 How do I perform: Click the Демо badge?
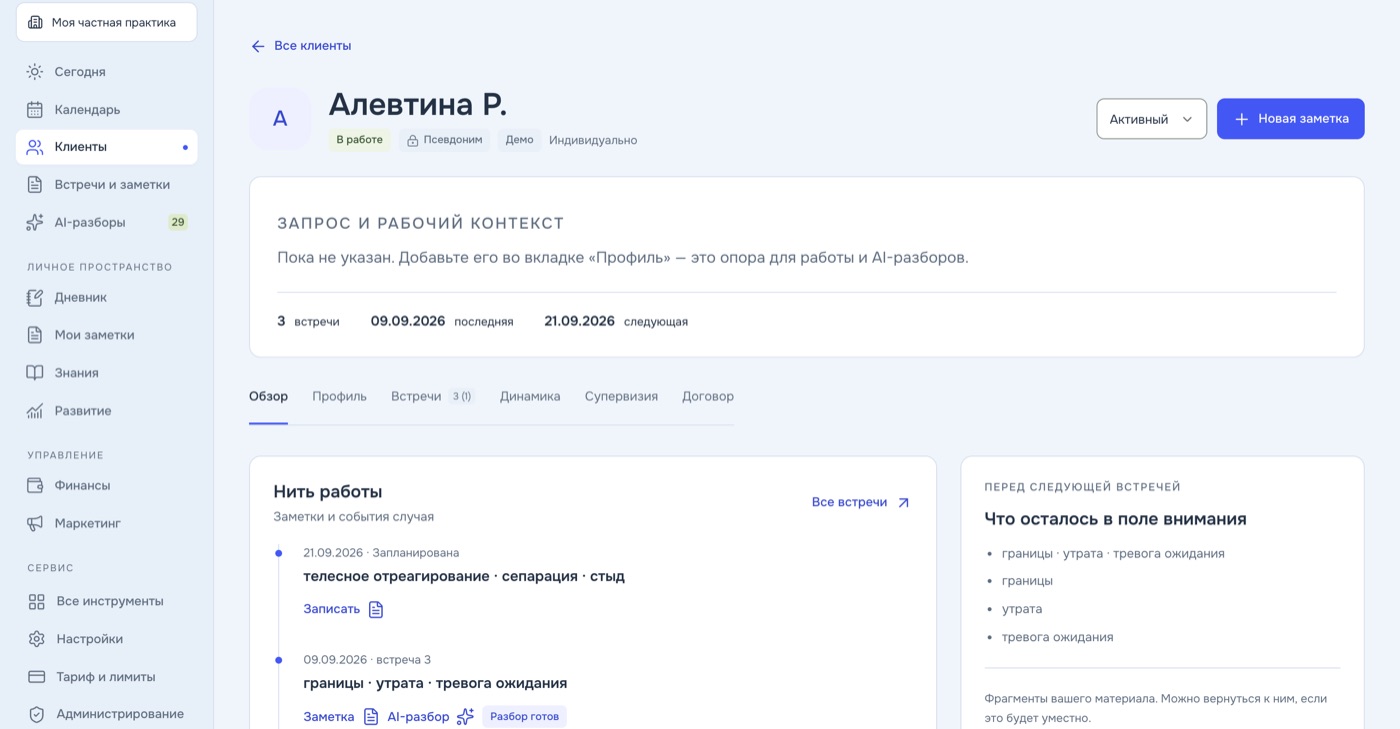pos(519,140)
